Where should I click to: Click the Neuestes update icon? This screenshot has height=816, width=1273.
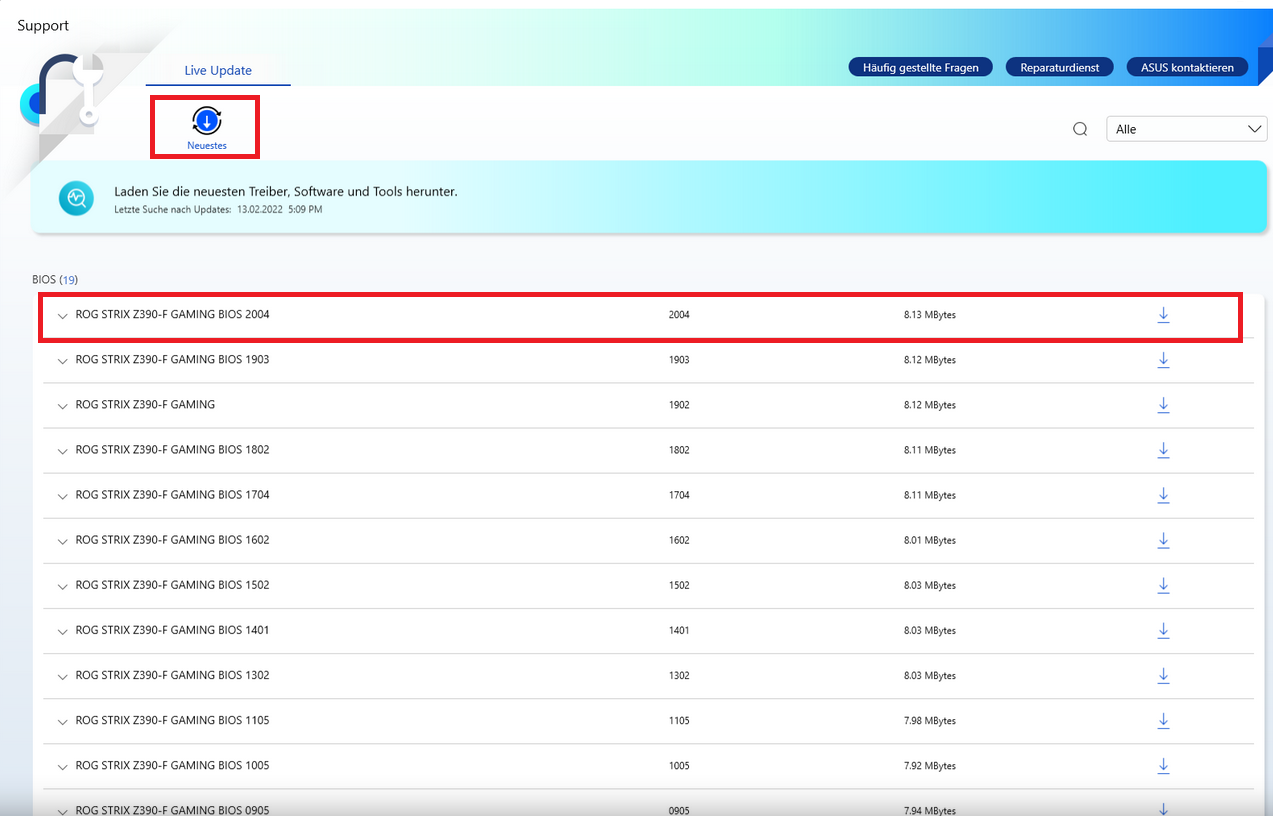[206, 121]
